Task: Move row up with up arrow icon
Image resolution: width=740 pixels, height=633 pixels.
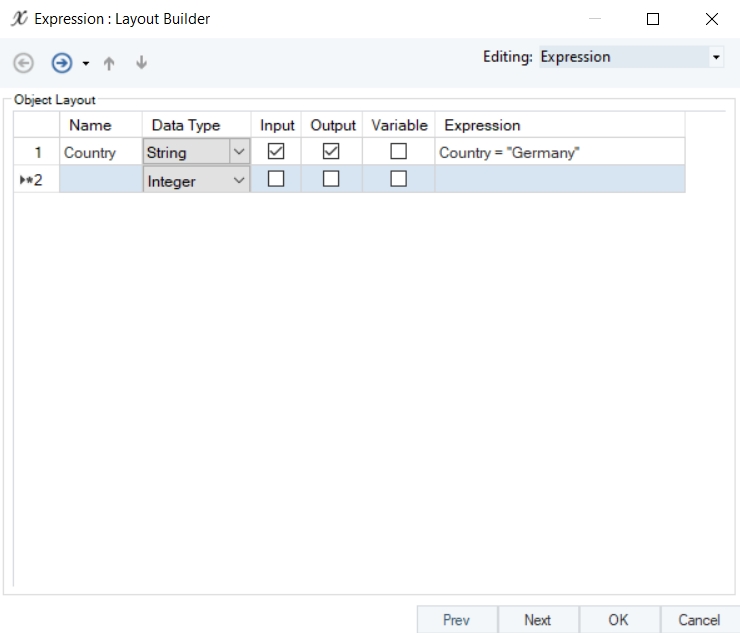Action: coord(109,63)
